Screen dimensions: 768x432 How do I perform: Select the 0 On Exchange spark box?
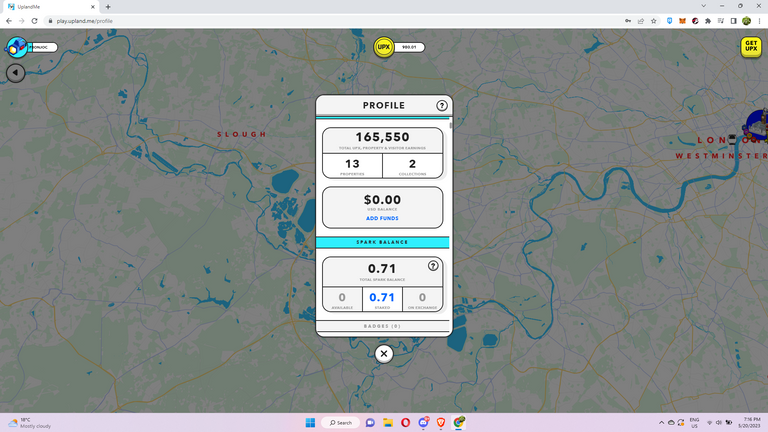point(422,299)
